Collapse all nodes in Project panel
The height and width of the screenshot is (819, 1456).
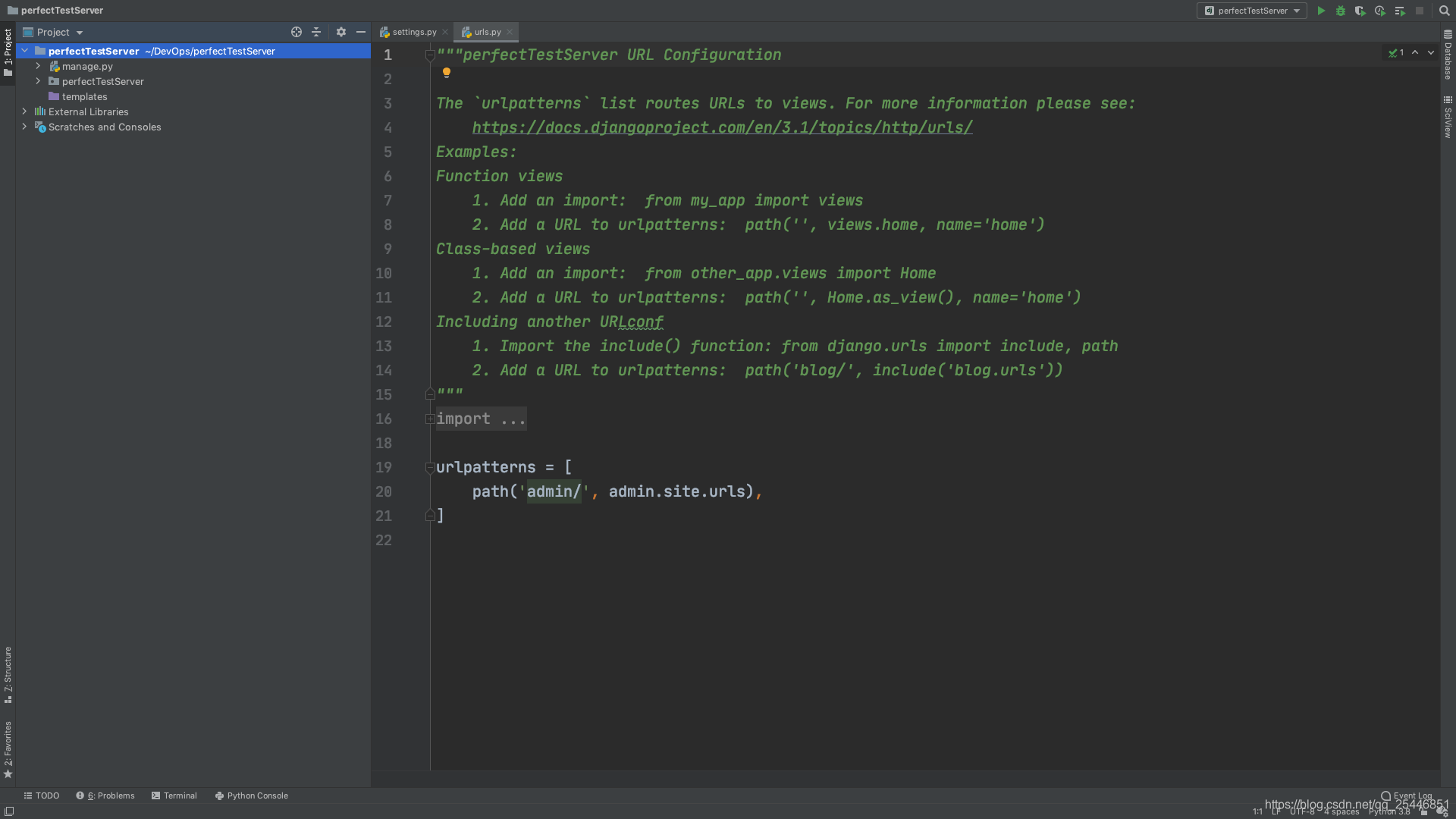coord(316,32)
